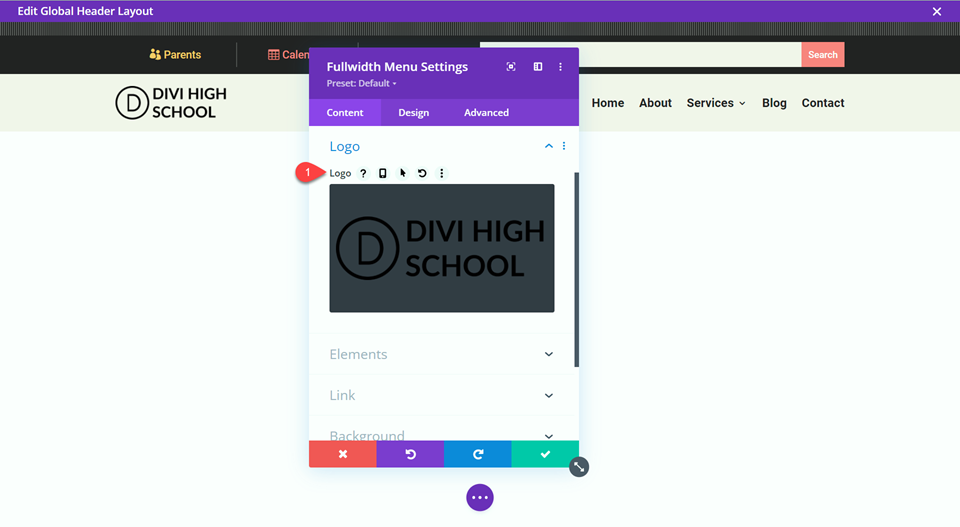Expand the Link section

(x=441, y=395)
